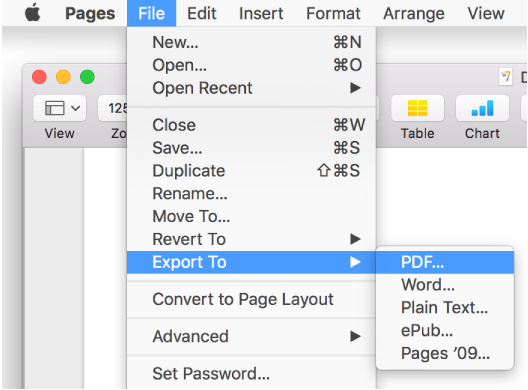528x390 pixels.
Task: Open the Apple menu
Action: coord(33,13)
